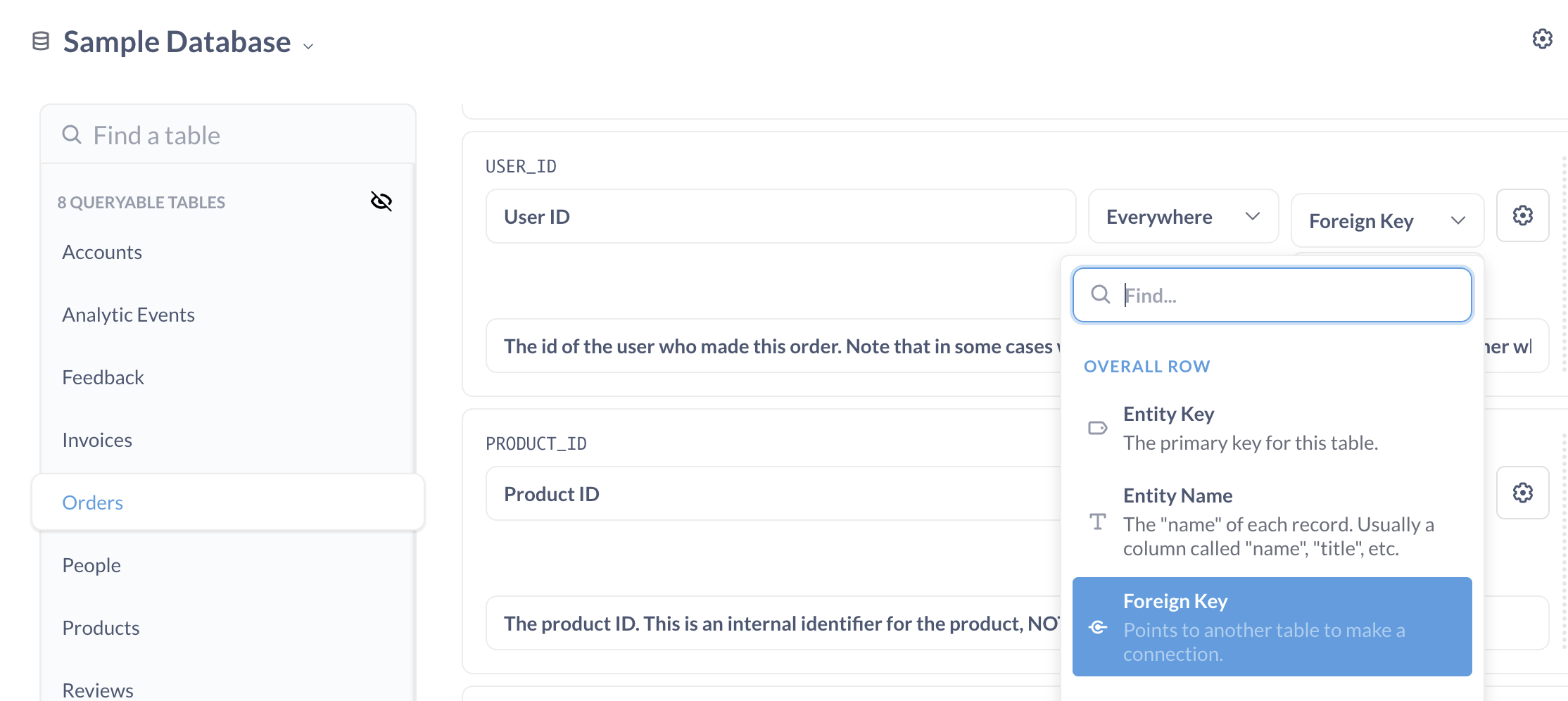Viewport: 1568px width, 701px height.
Task: Click the Entity Key tag icon
Action: [x=1098, y=428]
